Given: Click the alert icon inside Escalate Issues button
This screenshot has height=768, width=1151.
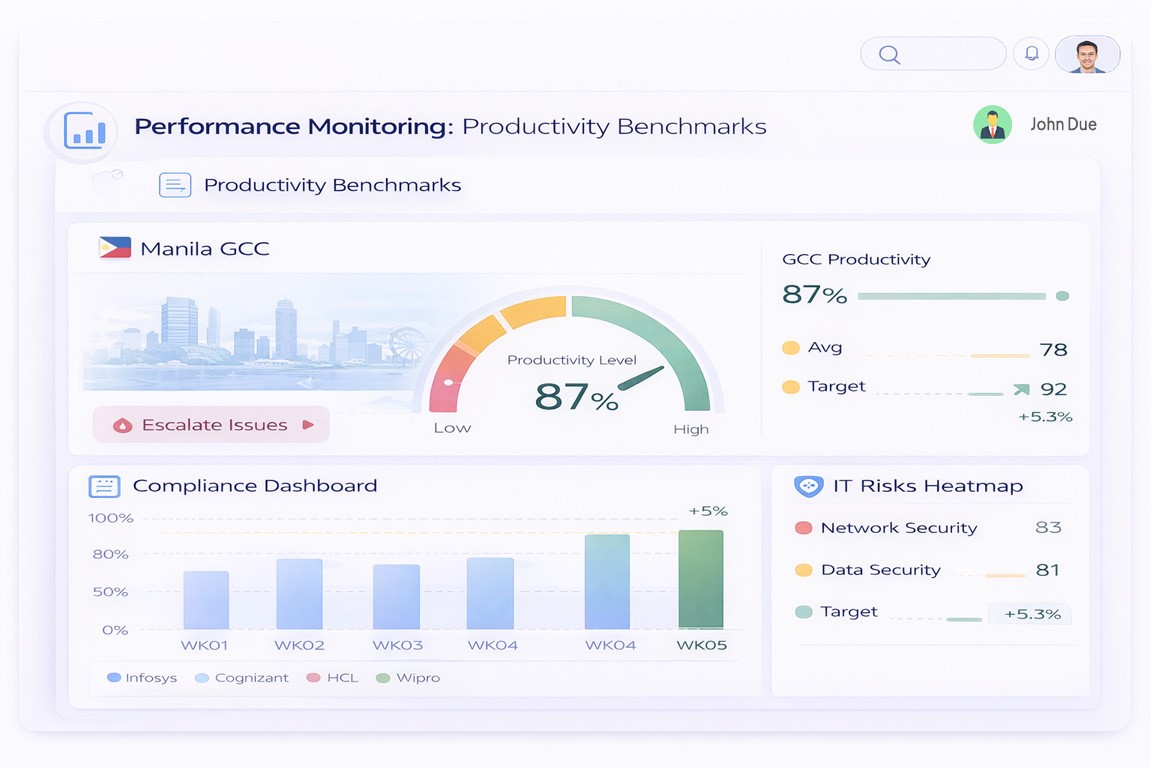Looking at the screenshot, I should click(122, 424).
